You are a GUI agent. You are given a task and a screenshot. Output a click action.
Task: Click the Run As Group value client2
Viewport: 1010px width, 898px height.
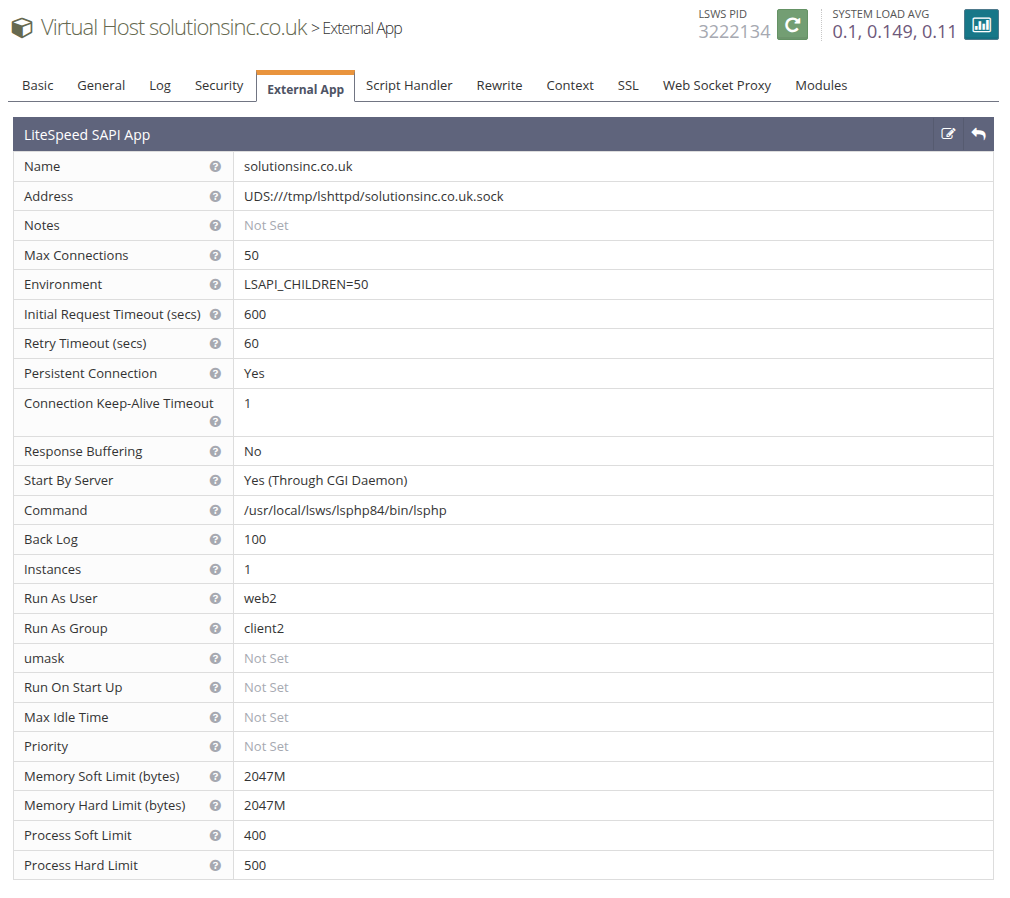click(264, 629)
